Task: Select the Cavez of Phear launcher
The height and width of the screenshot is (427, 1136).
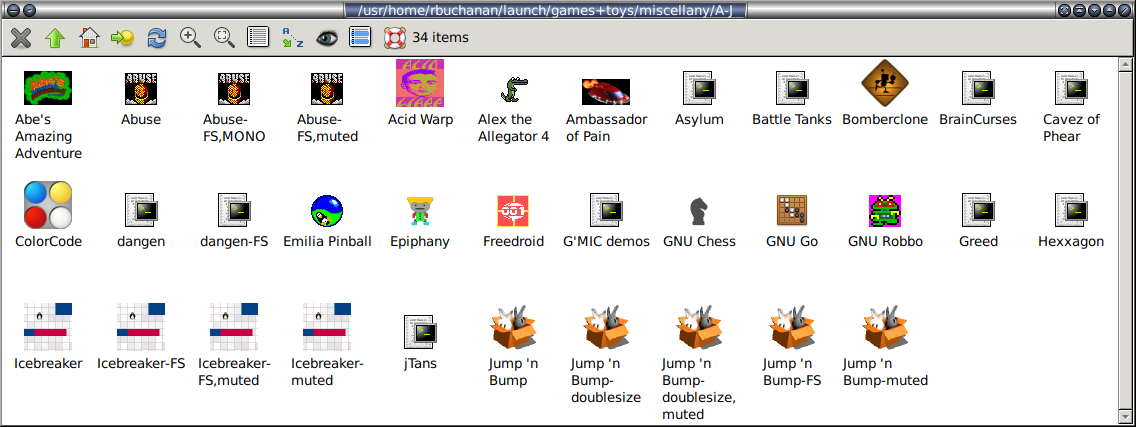Action: pos(1071,88)
